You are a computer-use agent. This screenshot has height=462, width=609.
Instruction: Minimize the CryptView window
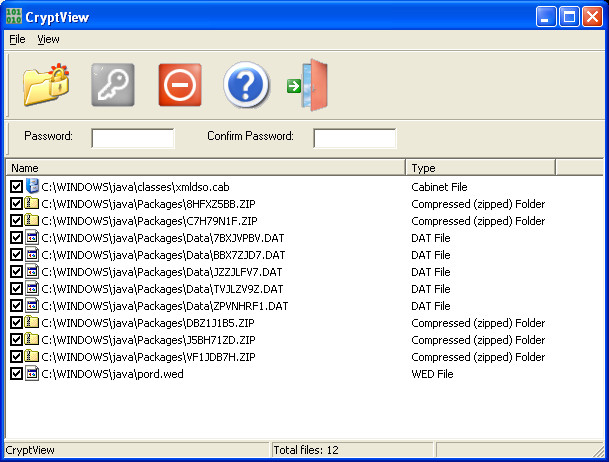546,17
